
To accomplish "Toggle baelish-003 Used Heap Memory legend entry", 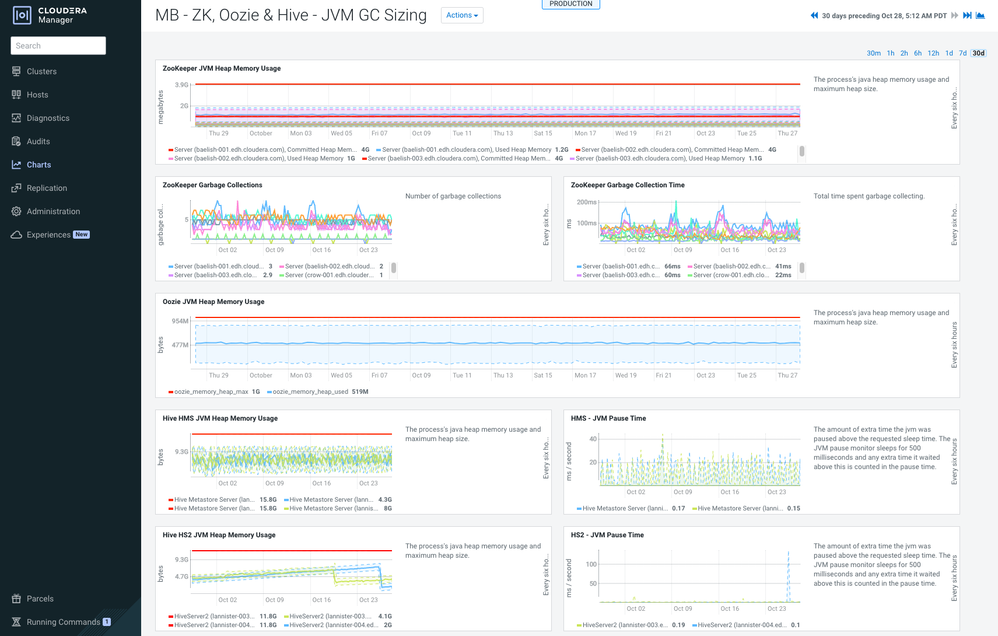I will tap(666, 159).
